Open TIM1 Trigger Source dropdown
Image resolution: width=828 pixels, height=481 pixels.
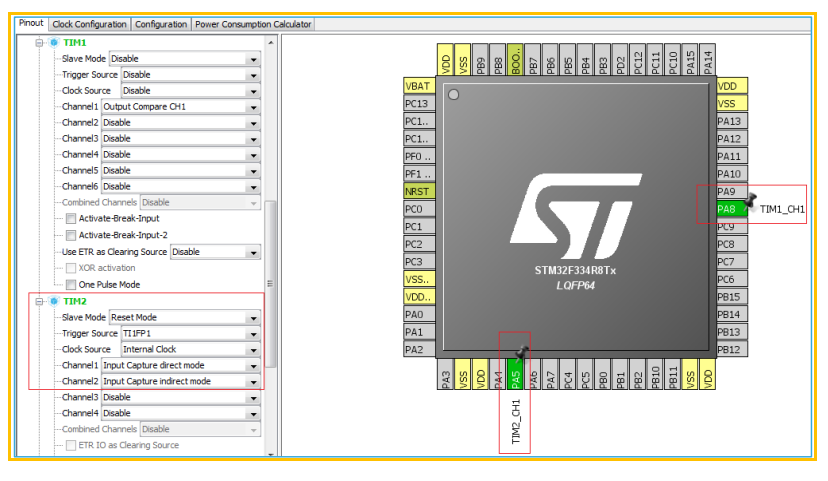click(x=191, y=74)
